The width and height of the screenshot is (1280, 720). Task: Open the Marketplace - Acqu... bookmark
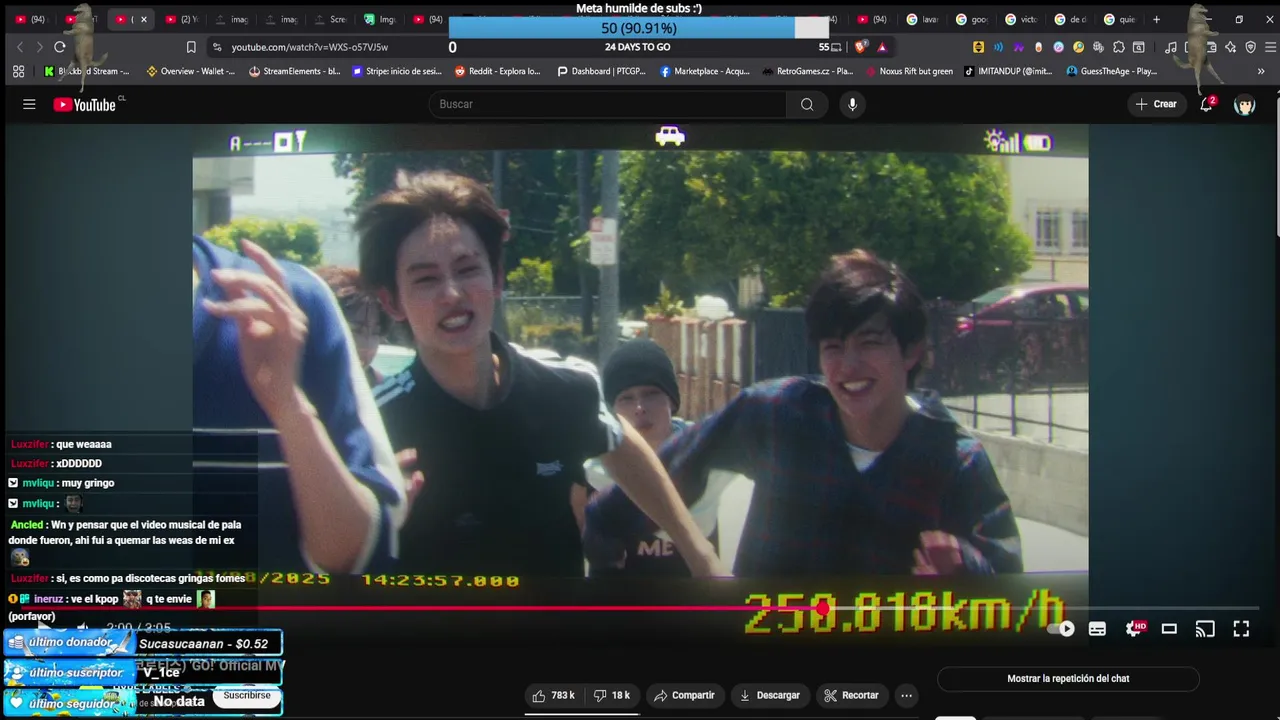tap(704, 71)
